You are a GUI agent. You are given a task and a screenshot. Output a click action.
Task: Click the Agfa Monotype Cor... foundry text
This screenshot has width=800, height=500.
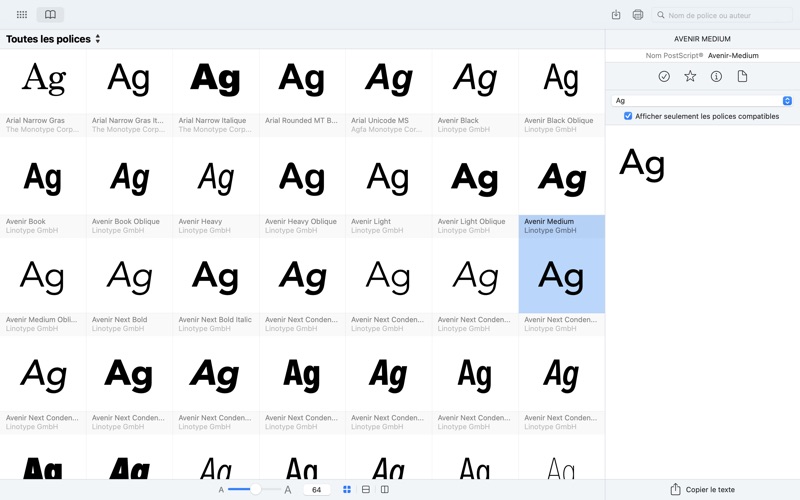(386, 130)
